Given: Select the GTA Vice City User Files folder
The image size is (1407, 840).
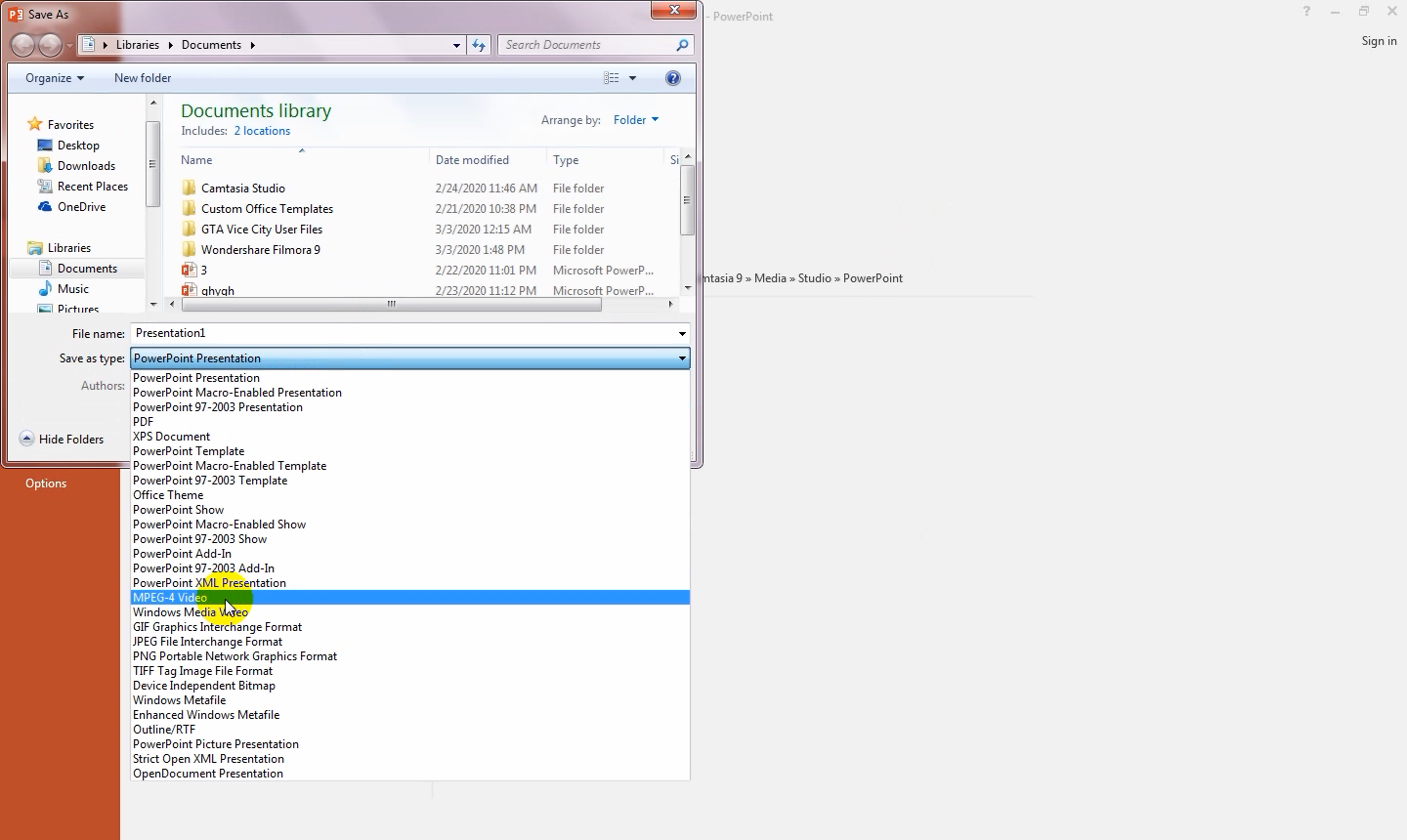Looking at the screenshot, I should [x=262, y=230].
